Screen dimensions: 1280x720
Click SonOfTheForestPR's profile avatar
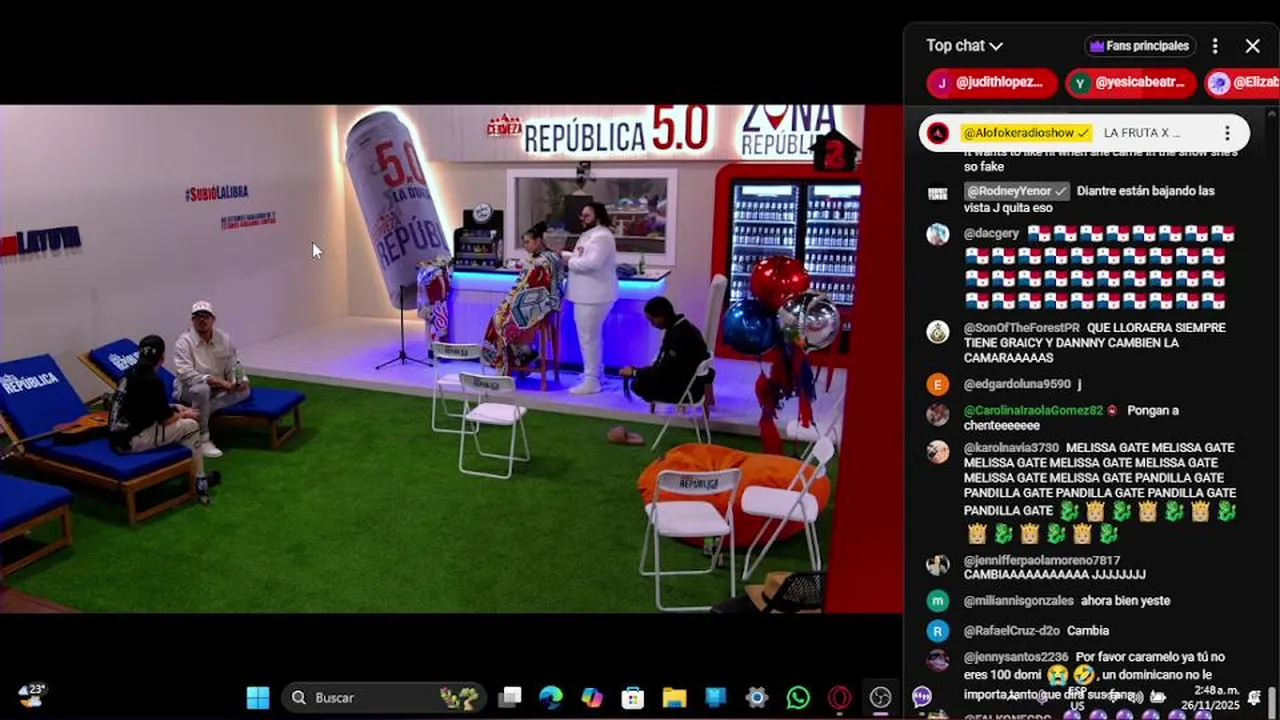tap(937, 332)
